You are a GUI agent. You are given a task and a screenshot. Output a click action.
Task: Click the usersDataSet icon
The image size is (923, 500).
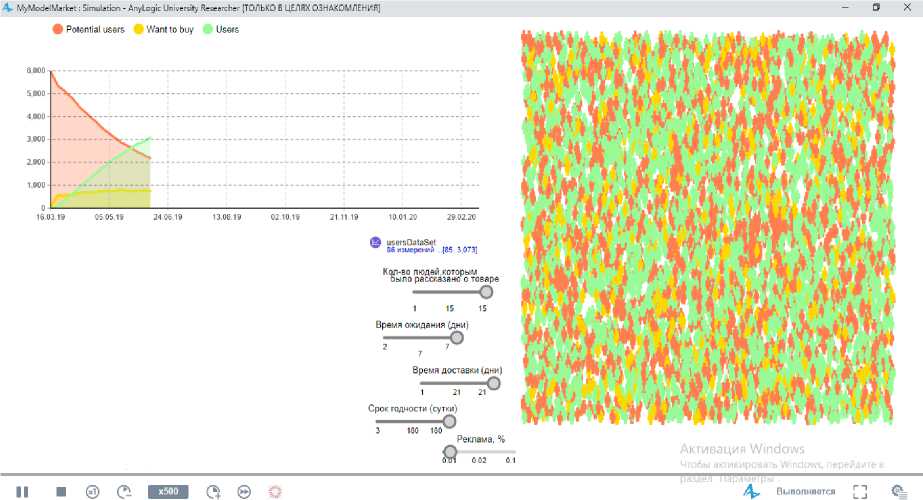[376, 242]
